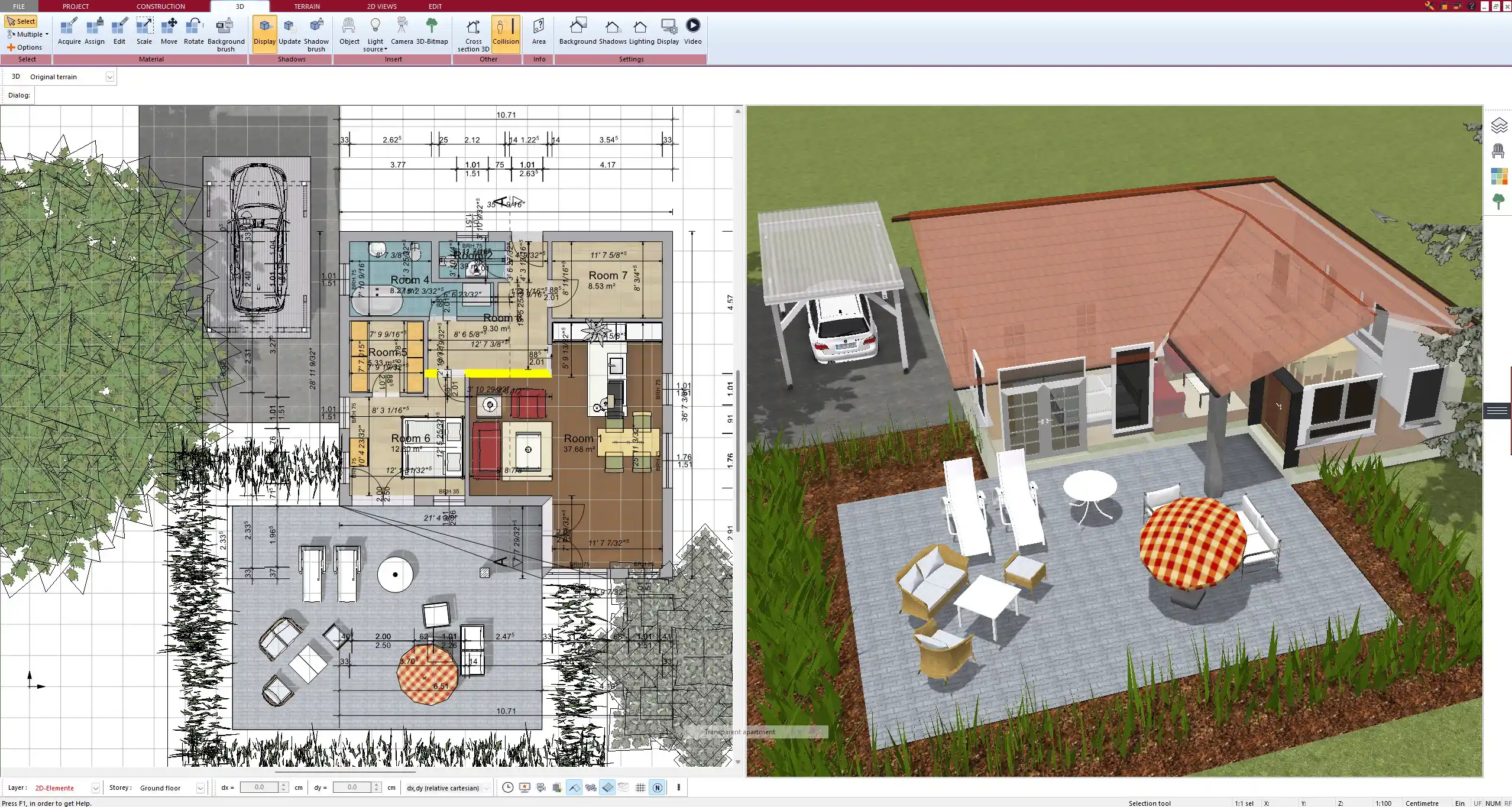Expand the Multiple selection dropdown

click(x=28, y=34)
